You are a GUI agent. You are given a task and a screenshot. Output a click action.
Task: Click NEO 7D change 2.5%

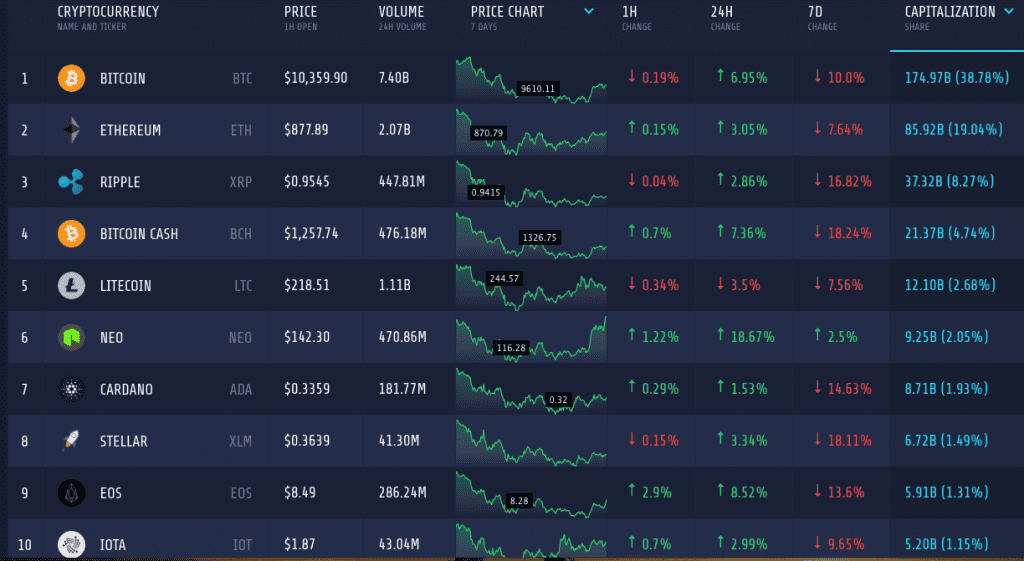(835, 337)
